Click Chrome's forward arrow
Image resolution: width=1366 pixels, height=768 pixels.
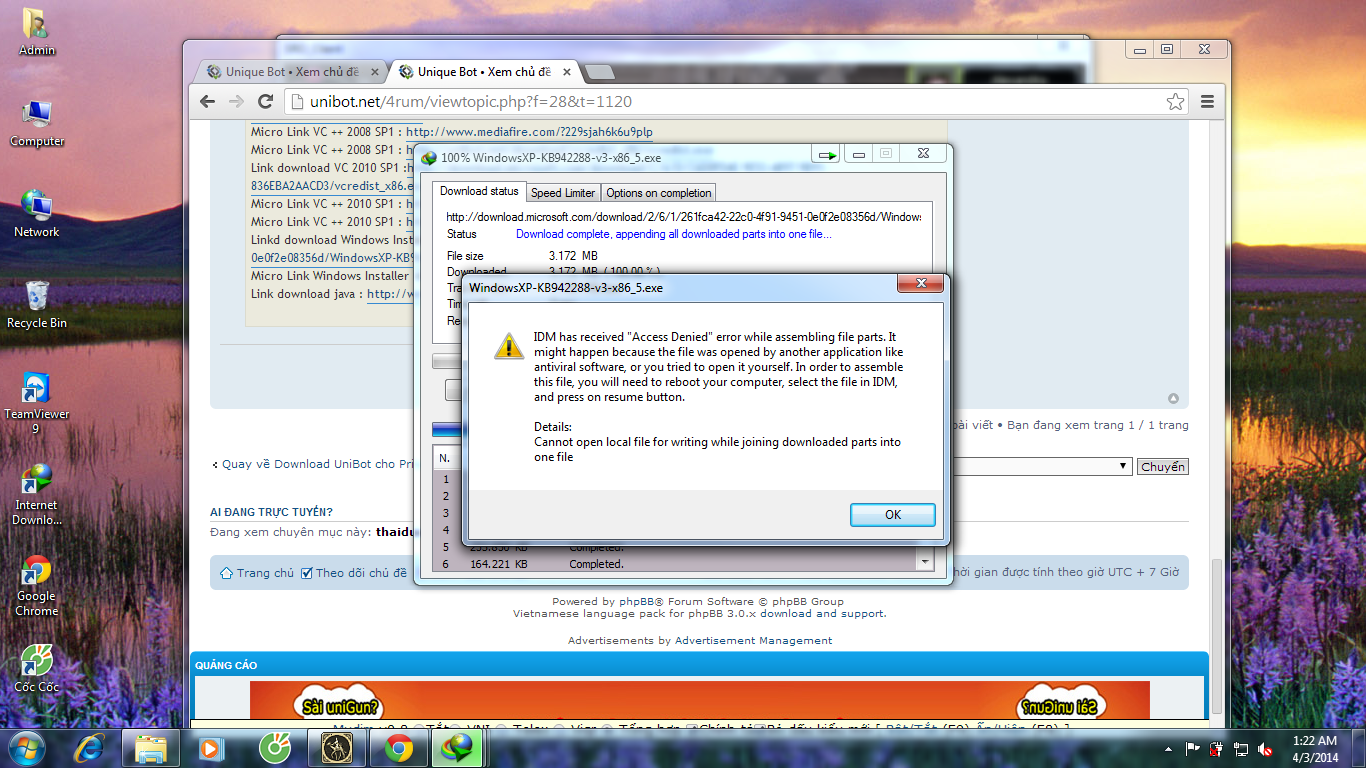click(x=236, y=101)
